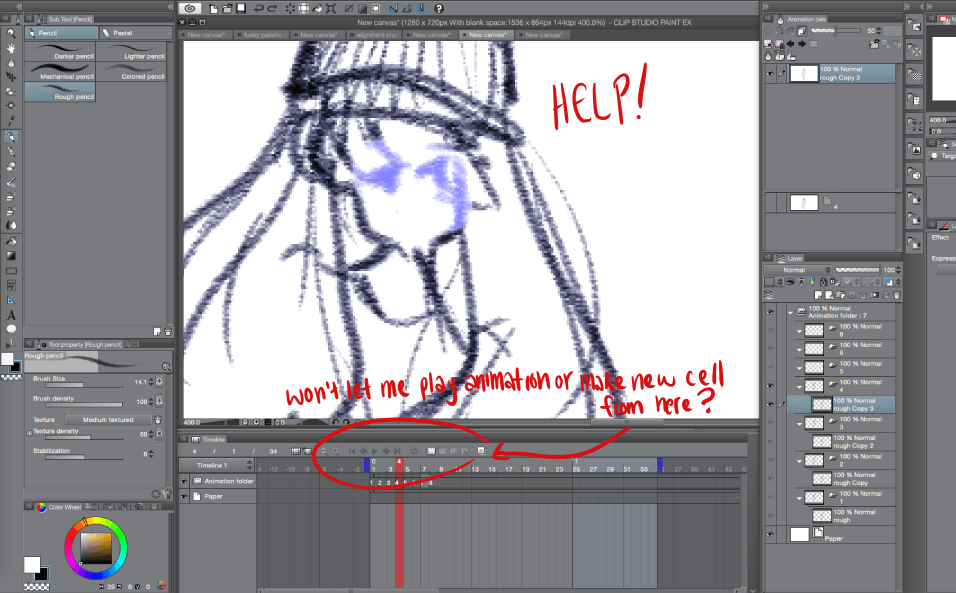This screenshot has height=593, width=956.
Task: Click the Play animation button in timeline
Action: click(x=374, y=451)
